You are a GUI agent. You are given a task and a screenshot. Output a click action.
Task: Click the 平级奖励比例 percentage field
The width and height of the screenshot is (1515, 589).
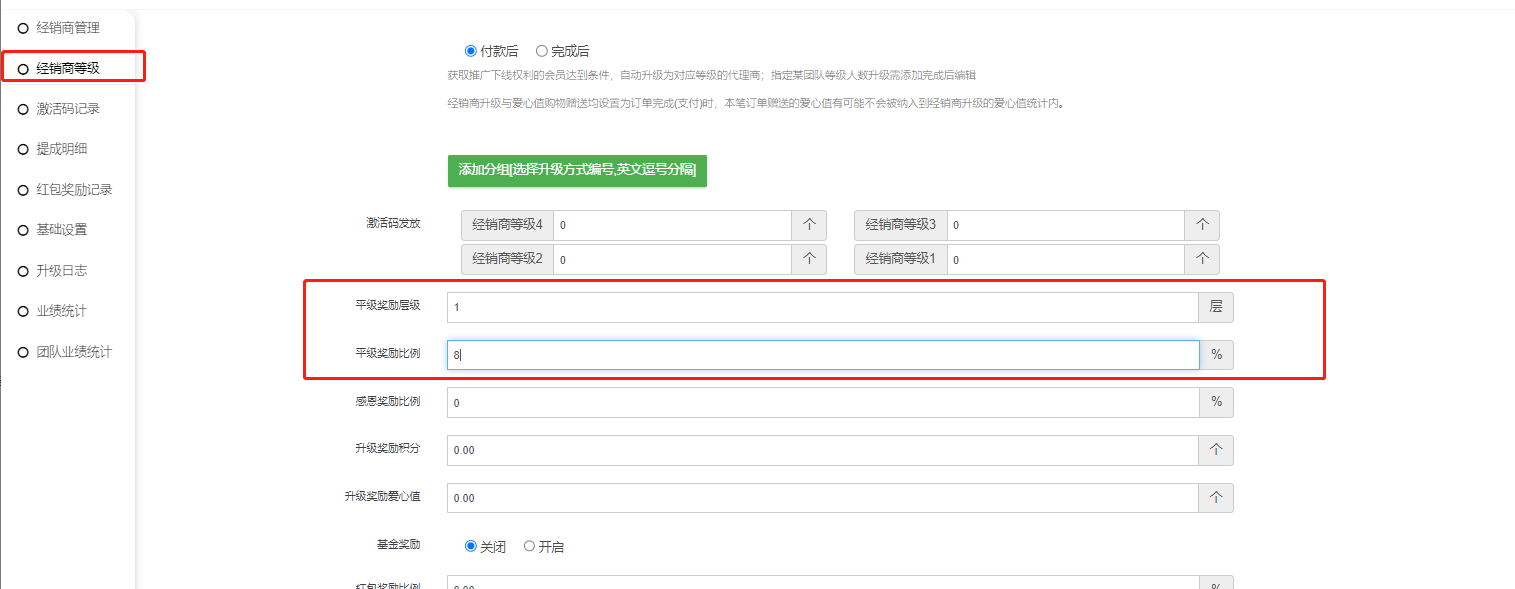[x=822, y=355]
